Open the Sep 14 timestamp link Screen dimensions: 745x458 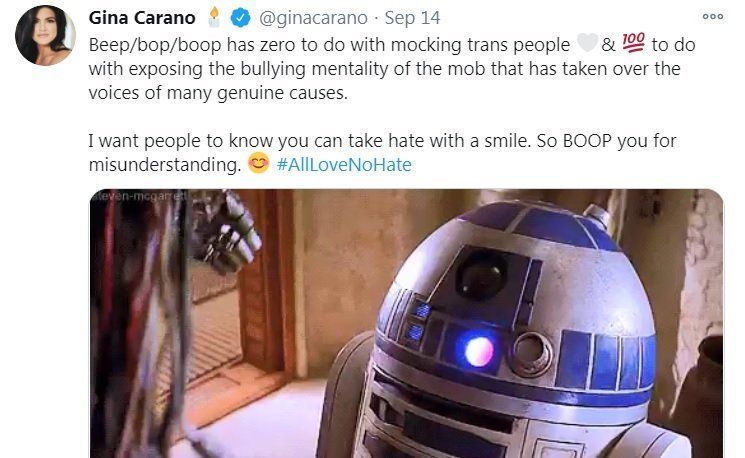click(x=412, y=18)
